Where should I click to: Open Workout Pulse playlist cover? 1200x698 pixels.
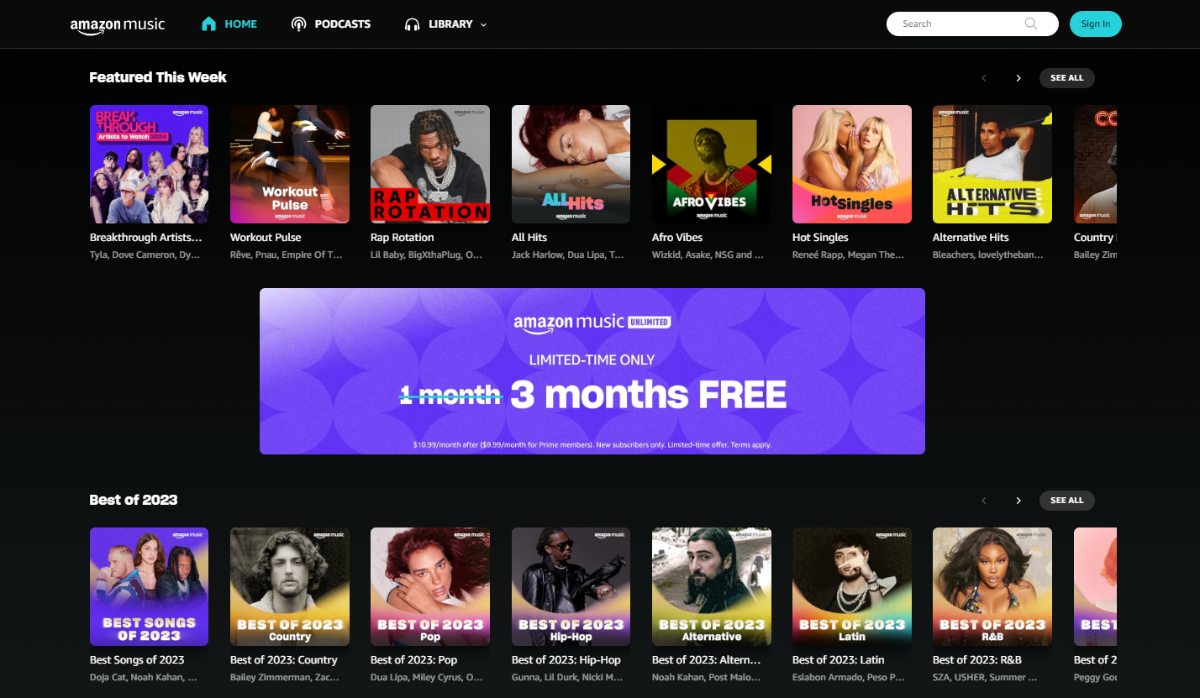pyautogui.click(x=290, y=164)
